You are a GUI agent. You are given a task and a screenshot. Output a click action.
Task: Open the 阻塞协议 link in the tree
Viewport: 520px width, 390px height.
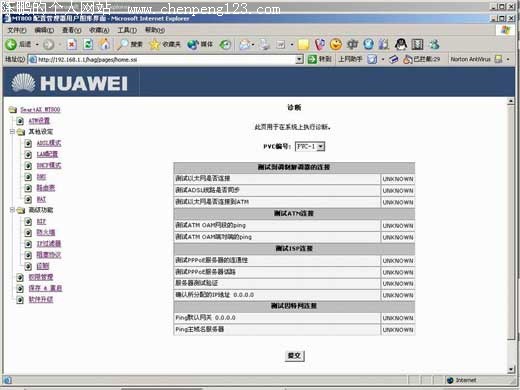point(49,255)
